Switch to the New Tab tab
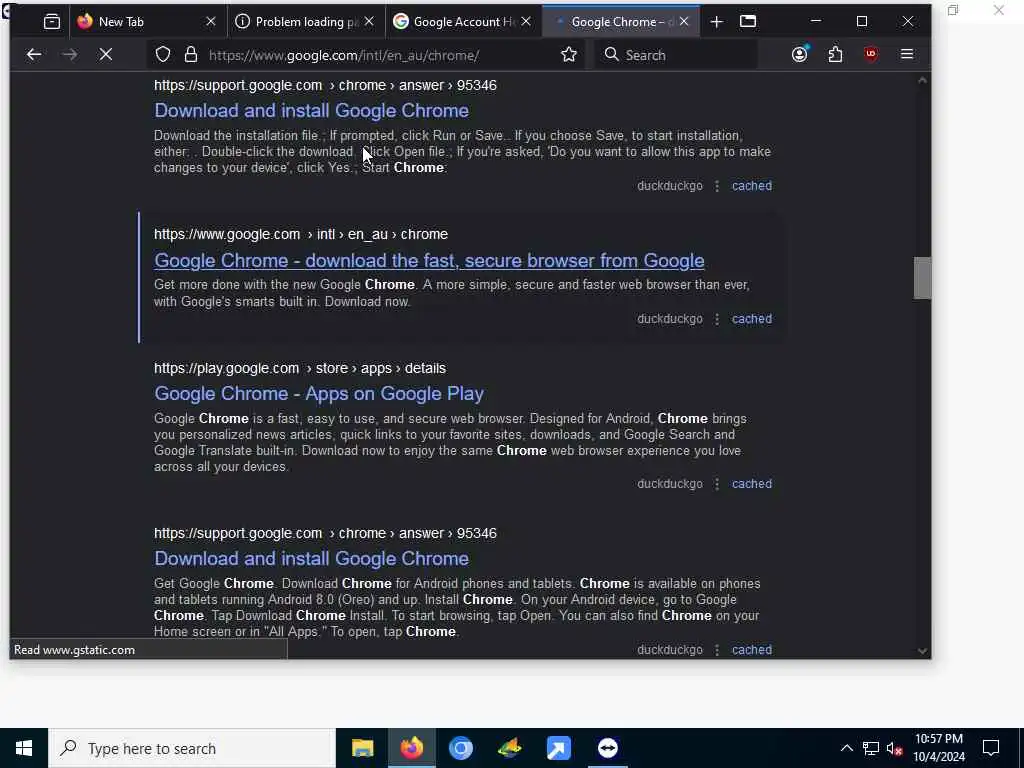Screen dimensions: 1024x768 148,22
